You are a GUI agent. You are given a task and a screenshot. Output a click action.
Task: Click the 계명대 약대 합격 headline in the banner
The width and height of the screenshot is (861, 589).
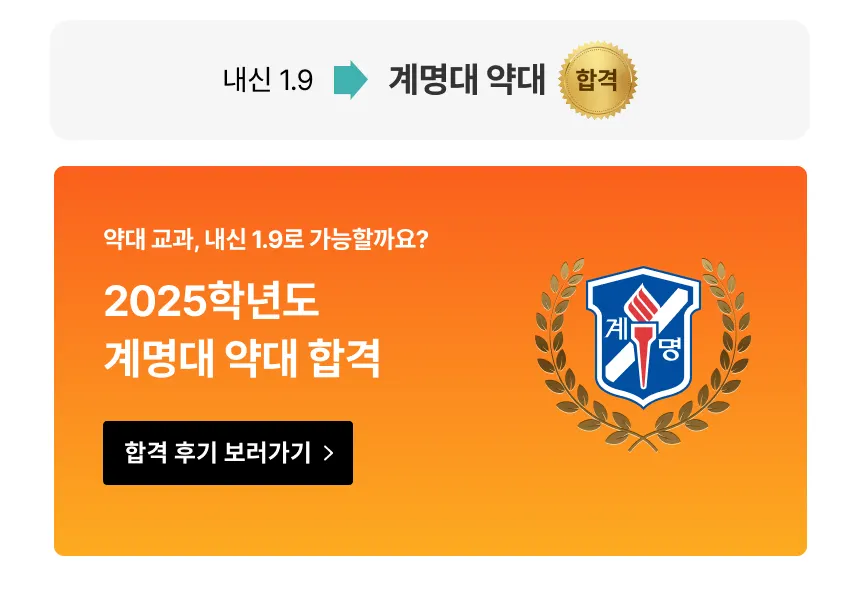[x=242, y=358]
